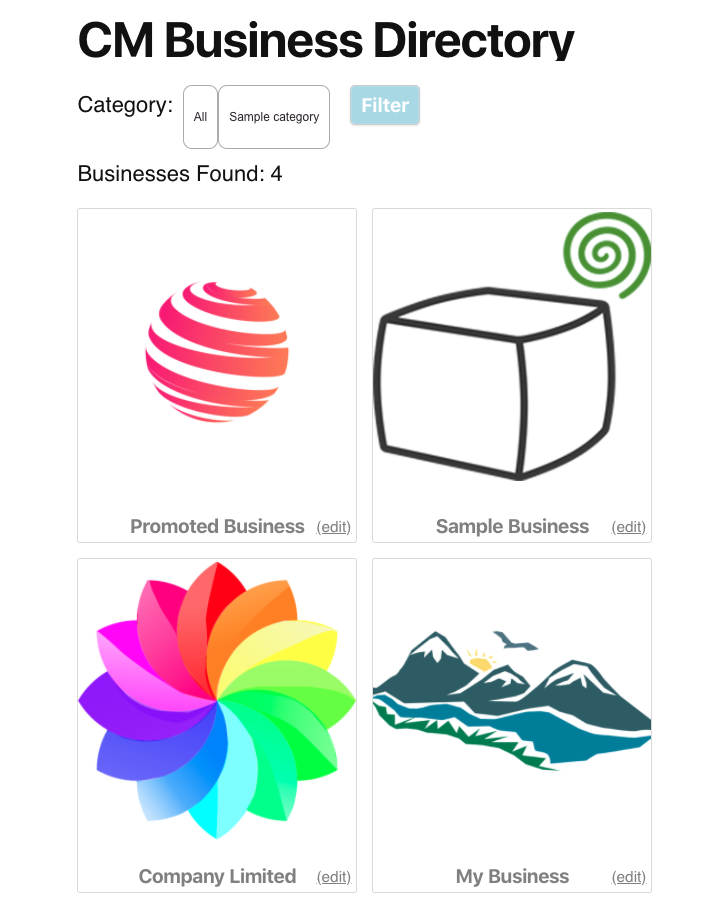Click the CM Business Directory heading
Image resolution: width=708 pixels, height=920 pixels.
[x=326, y=40]
